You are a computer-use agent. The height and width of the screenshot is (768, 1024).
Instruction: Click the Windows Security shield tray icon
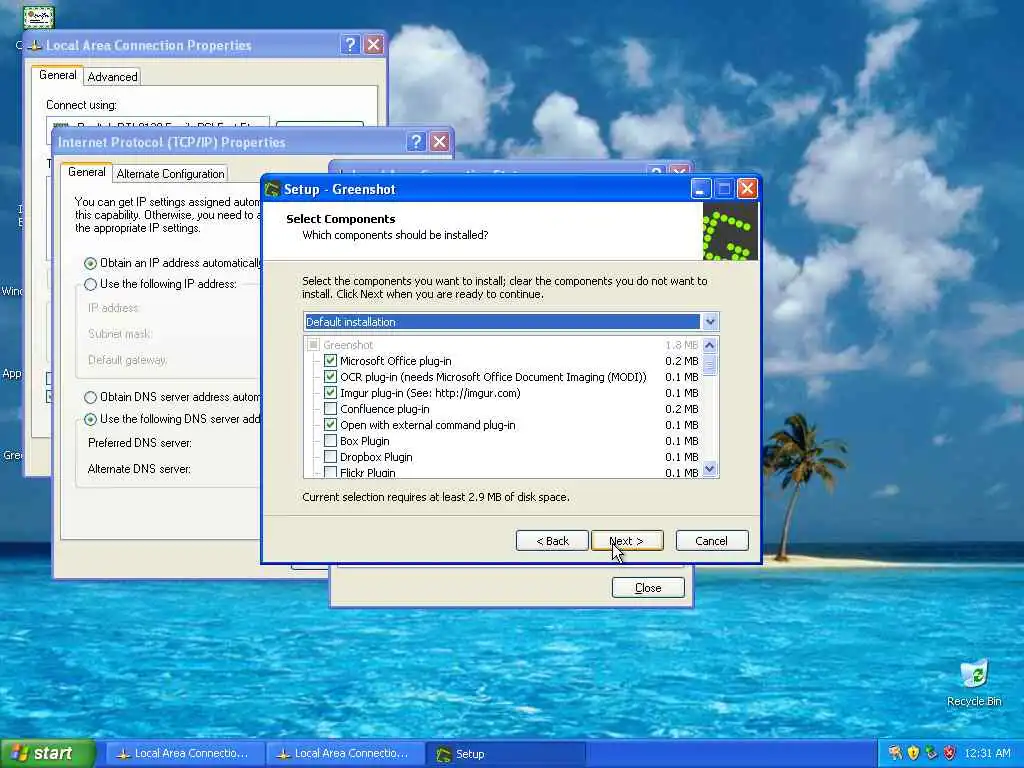pos(913,753)
